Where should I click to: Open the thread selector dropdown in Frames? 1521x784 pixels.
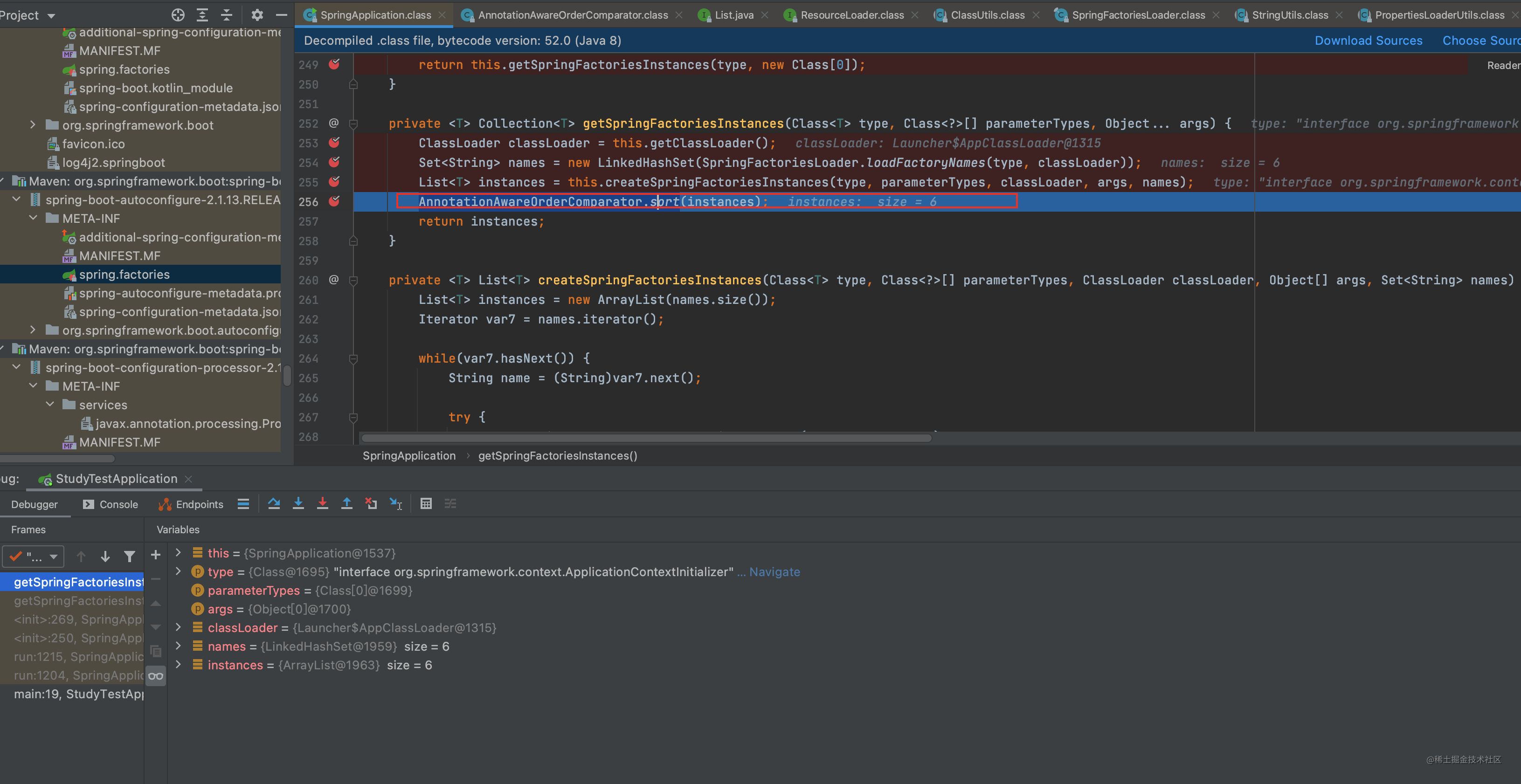coord(33,556)
